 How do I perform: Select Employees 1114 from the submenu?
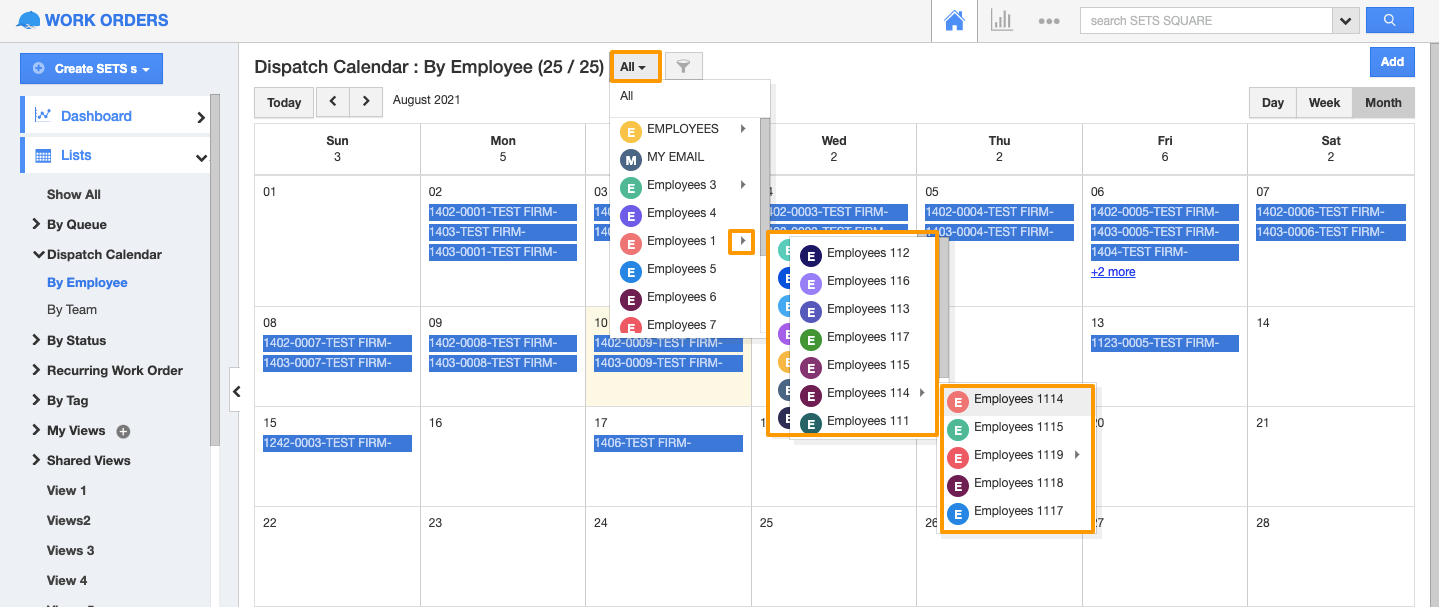coord(1018,400)
